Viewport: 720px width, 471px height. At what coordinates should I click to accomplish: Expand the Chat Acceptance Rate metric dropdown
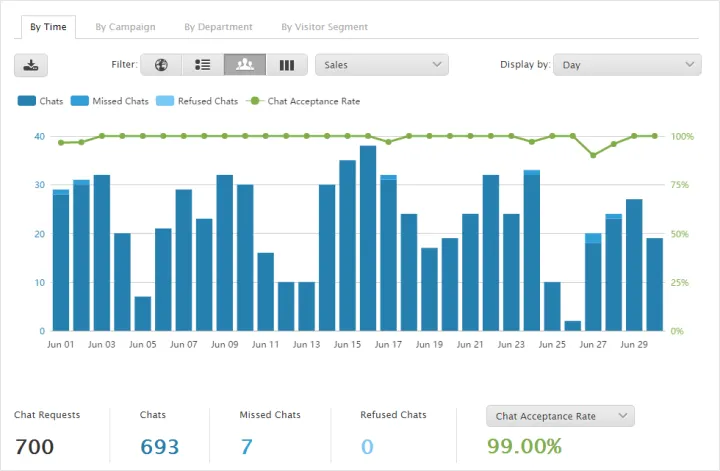[560, 416]
